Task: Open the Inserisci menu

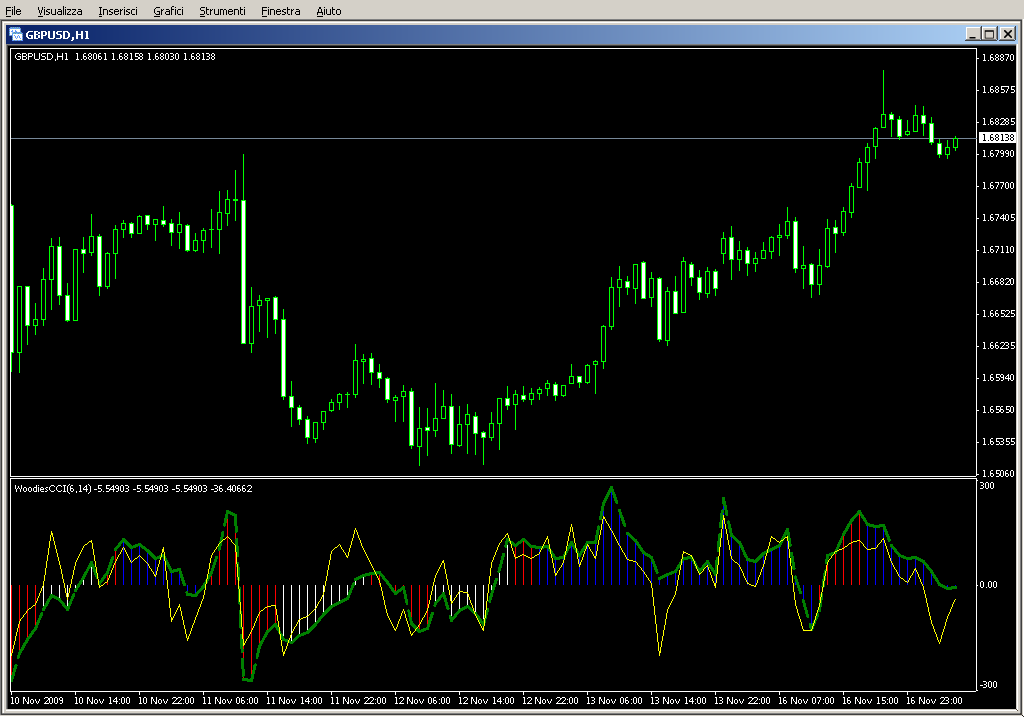Action: [x=118, y=11]
